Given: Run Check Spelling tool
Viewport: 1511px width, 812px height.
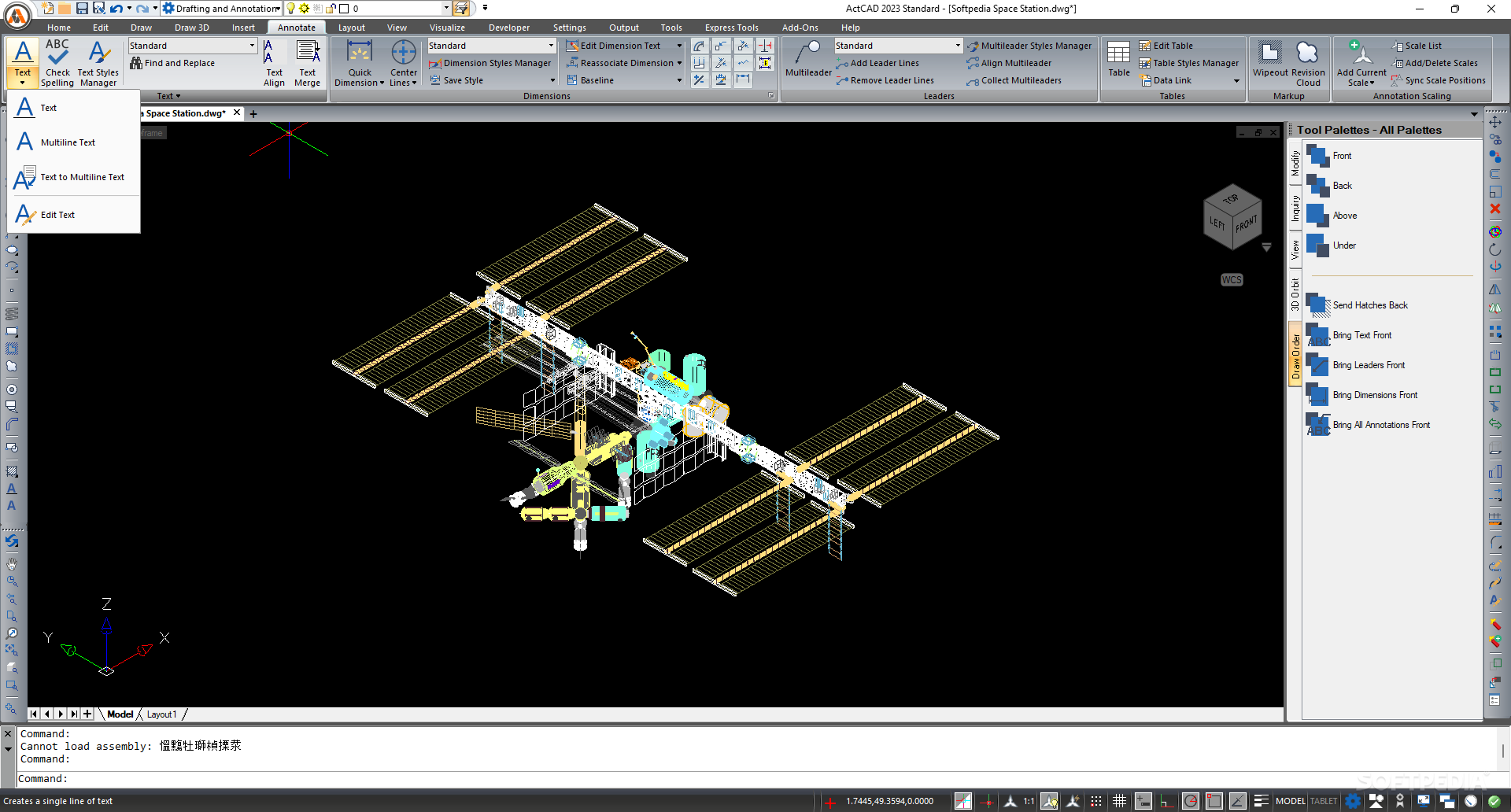Looking at the screenshot, I should 57,63.
